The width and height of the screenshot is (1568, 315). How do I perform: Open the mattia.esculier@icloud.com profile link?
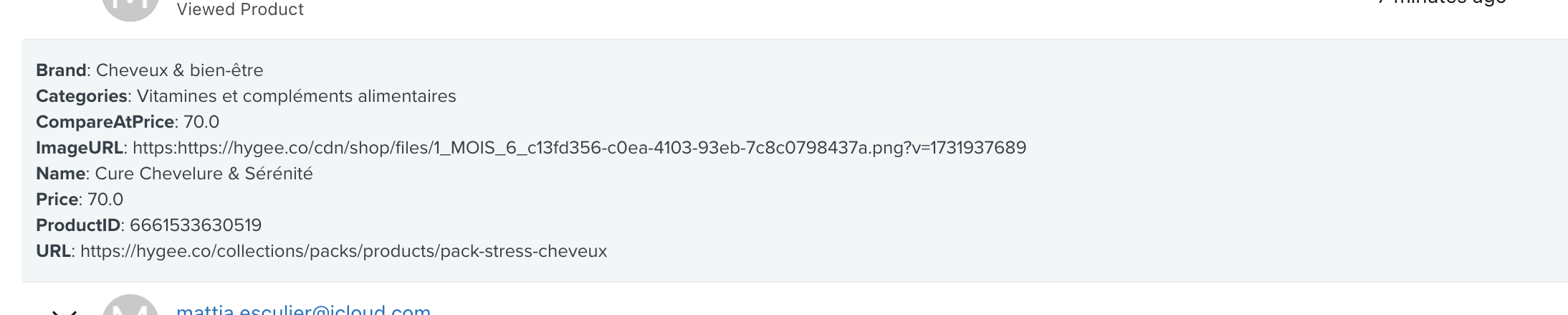pyautogui.click(x=303, y=309)
